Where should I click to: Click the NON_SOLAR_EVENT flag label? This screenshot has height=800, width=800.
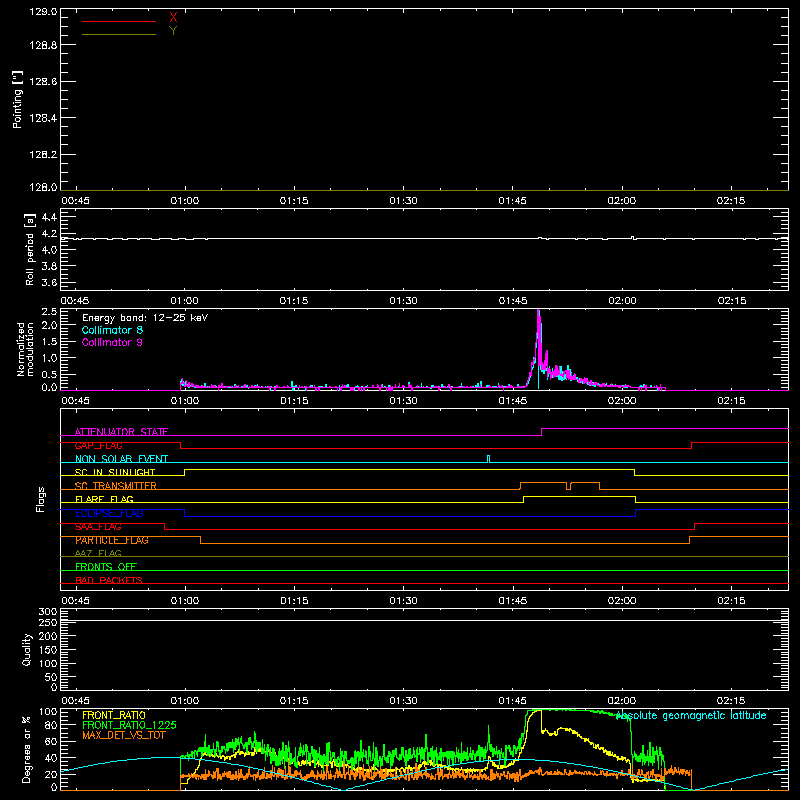[121, 459]
